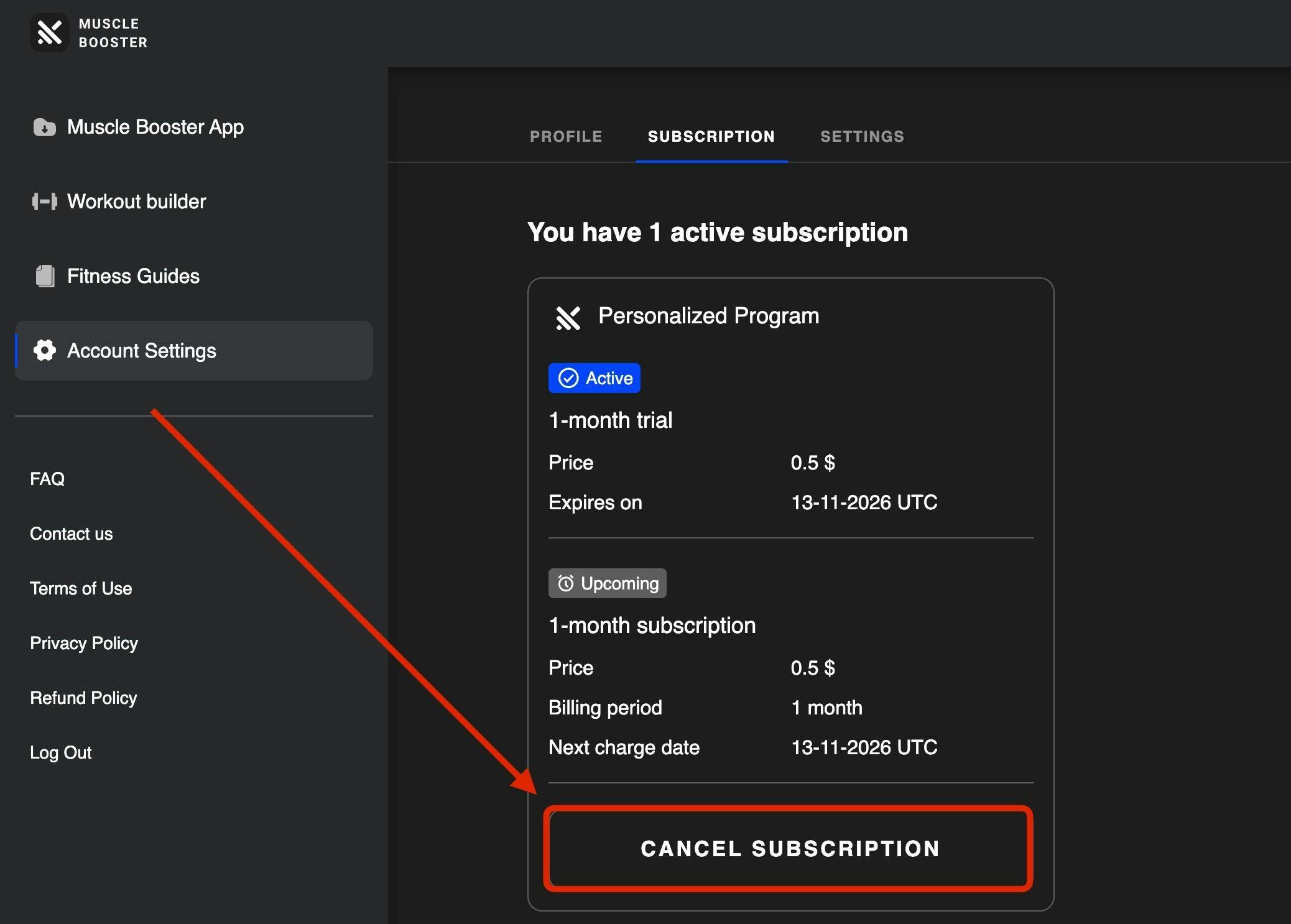Click the Account Settings gear icon
Screen dimensions: 1291x924
click(44, 351)
